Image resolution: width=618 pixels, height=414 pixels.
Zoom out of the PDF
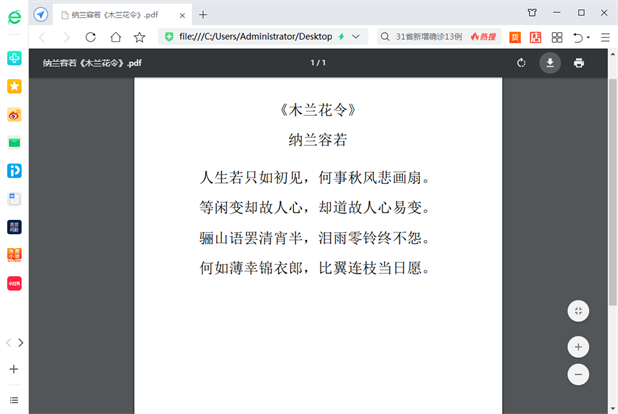[578, 375]
